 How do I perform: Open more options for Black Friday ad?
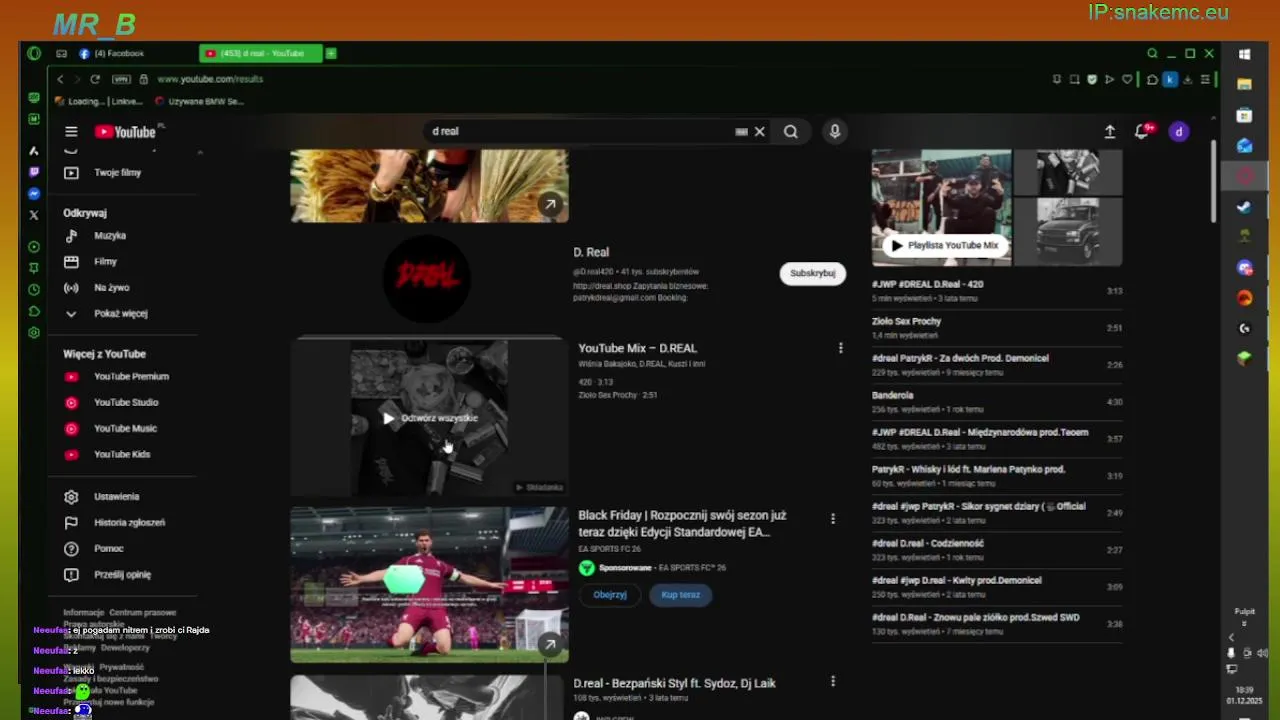(832, 518)
